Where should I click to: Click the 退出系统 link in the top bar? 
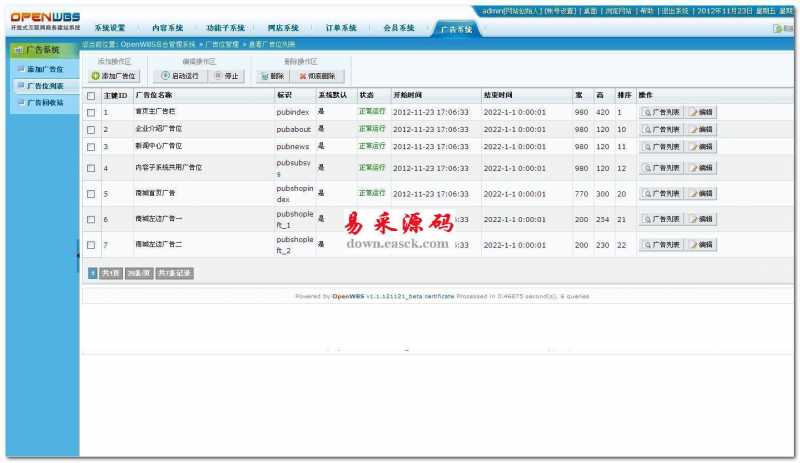675,11
